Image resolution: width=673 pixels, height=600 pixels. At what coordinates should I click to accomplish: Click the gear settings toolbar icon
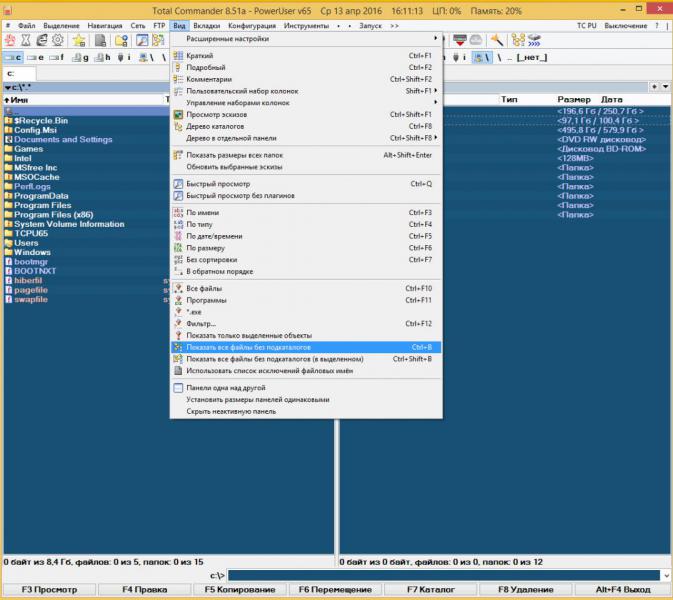pyautogui.click(x=58, y=40)
